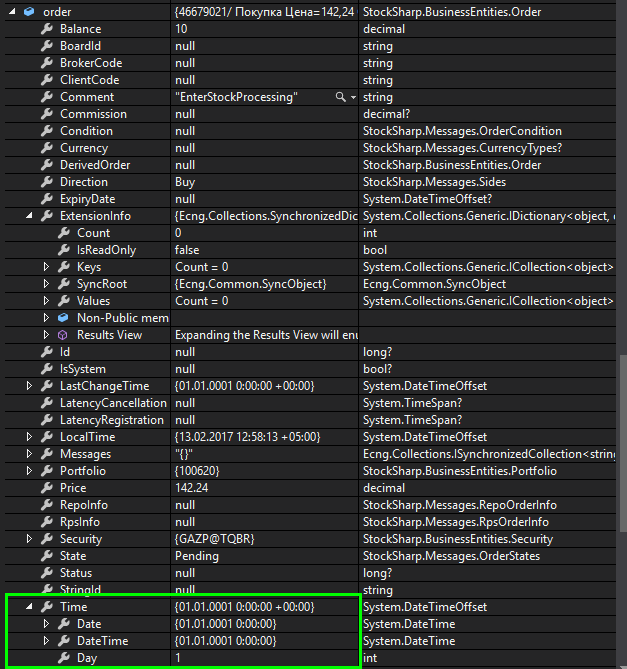
Task: Expand the Portfolio property node
Action: 29,471
